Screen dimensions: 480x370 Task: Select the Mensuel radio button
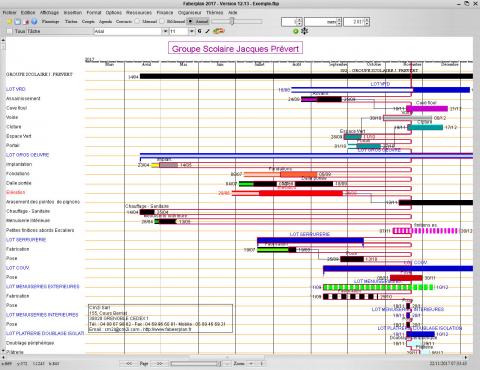(137, 21)
